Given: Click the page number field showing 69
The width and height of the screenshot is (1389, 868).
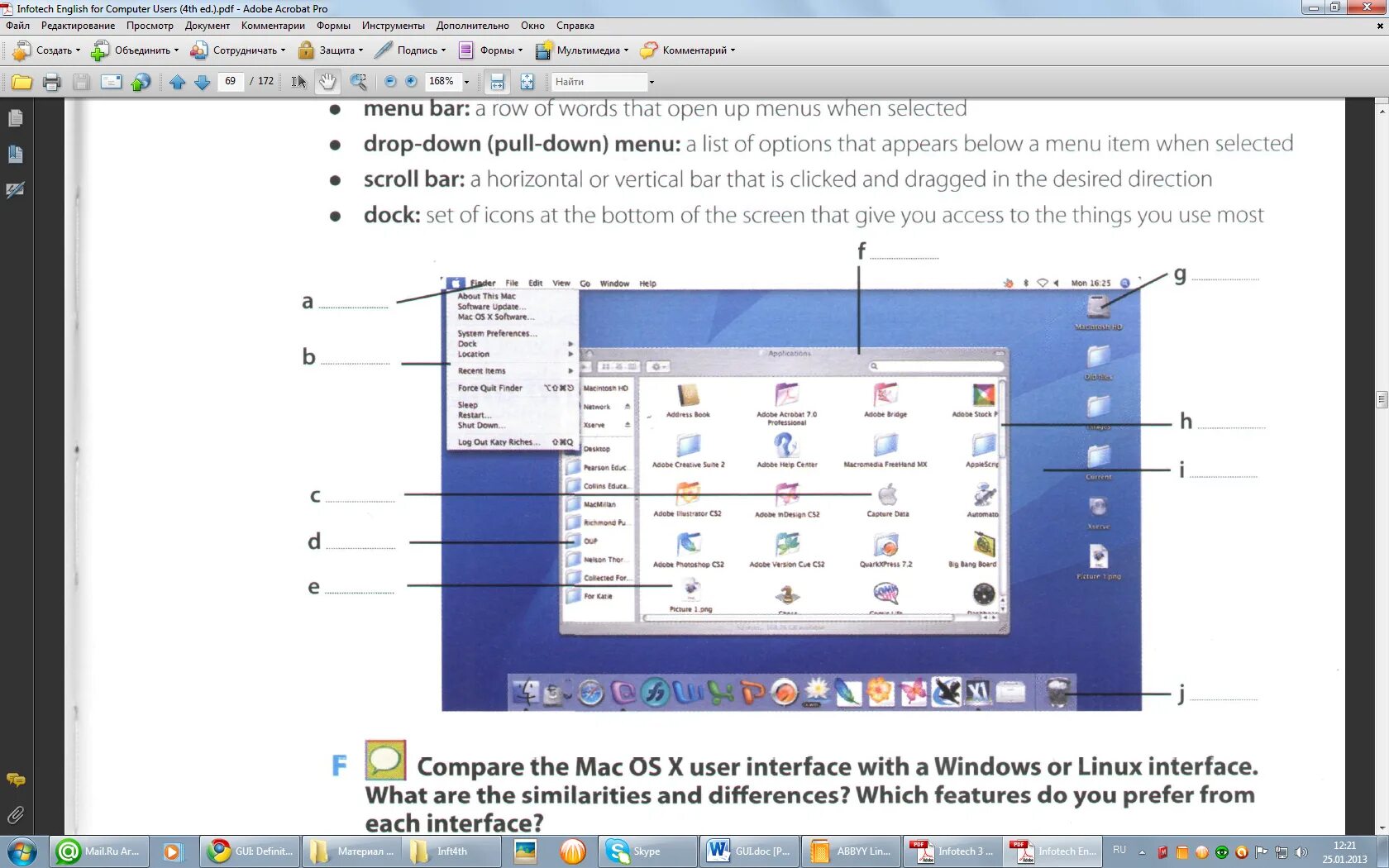Looking at the screenshot, I should [231, 81].
